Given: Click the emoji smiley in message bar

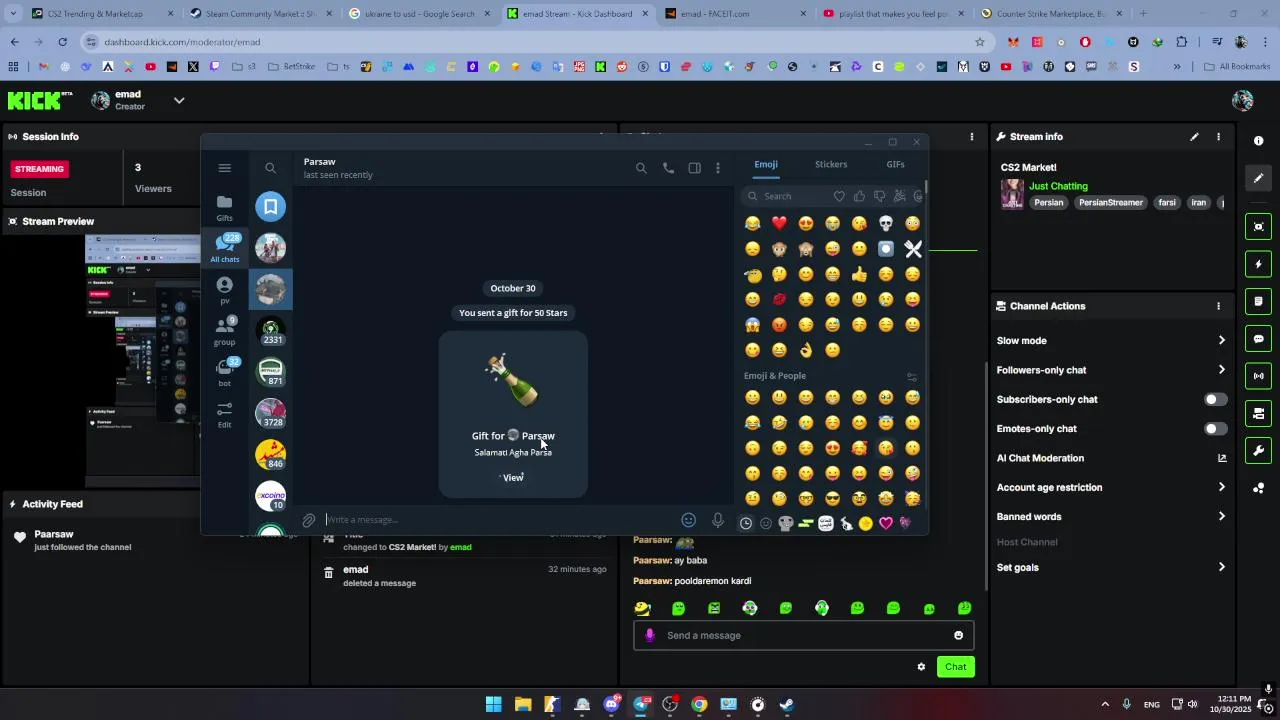Looking at the screenshot, I should (x=688, y=520).
